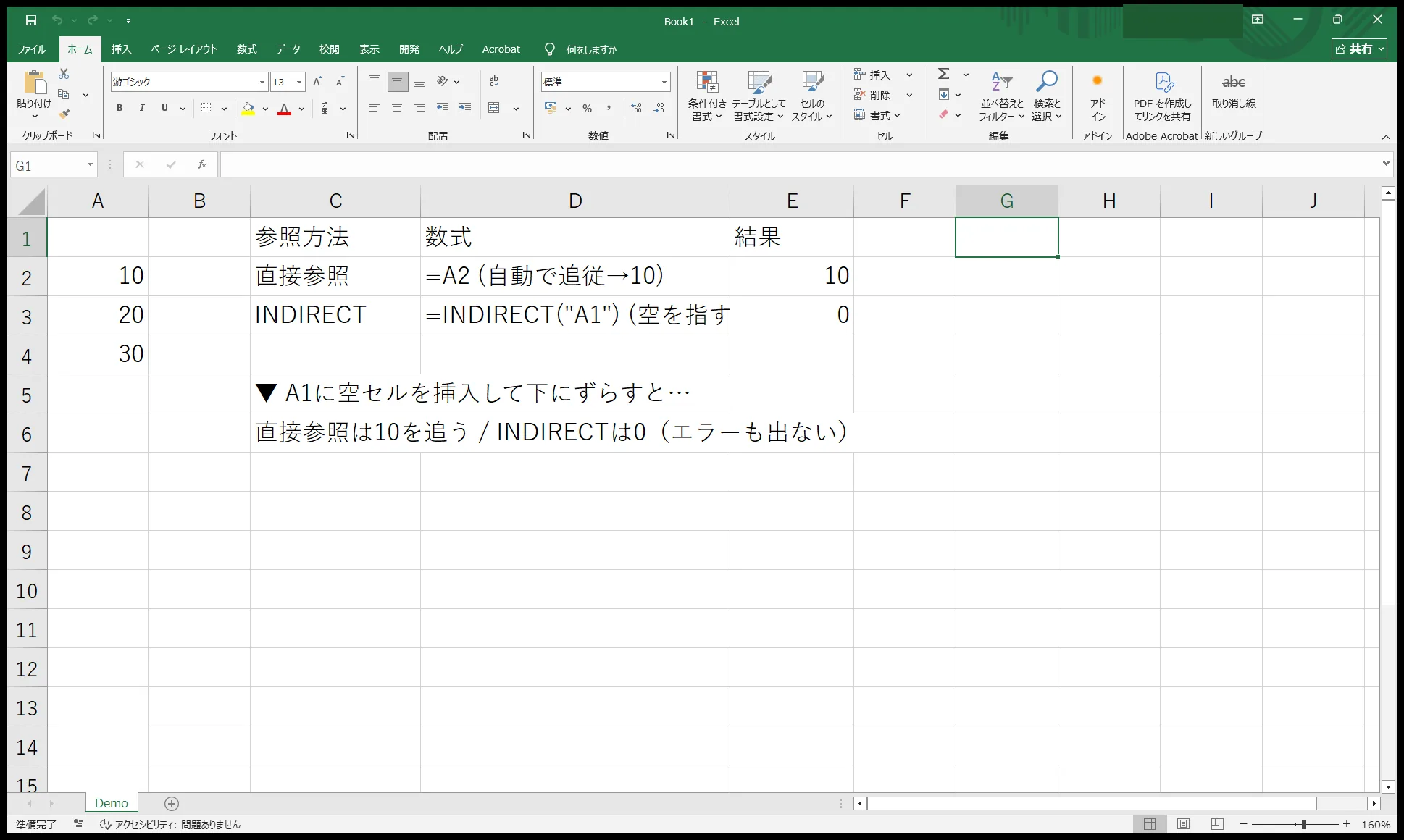Click the AutoSum sigma icon
1404x840 pixels.
[x=944, y=74]
